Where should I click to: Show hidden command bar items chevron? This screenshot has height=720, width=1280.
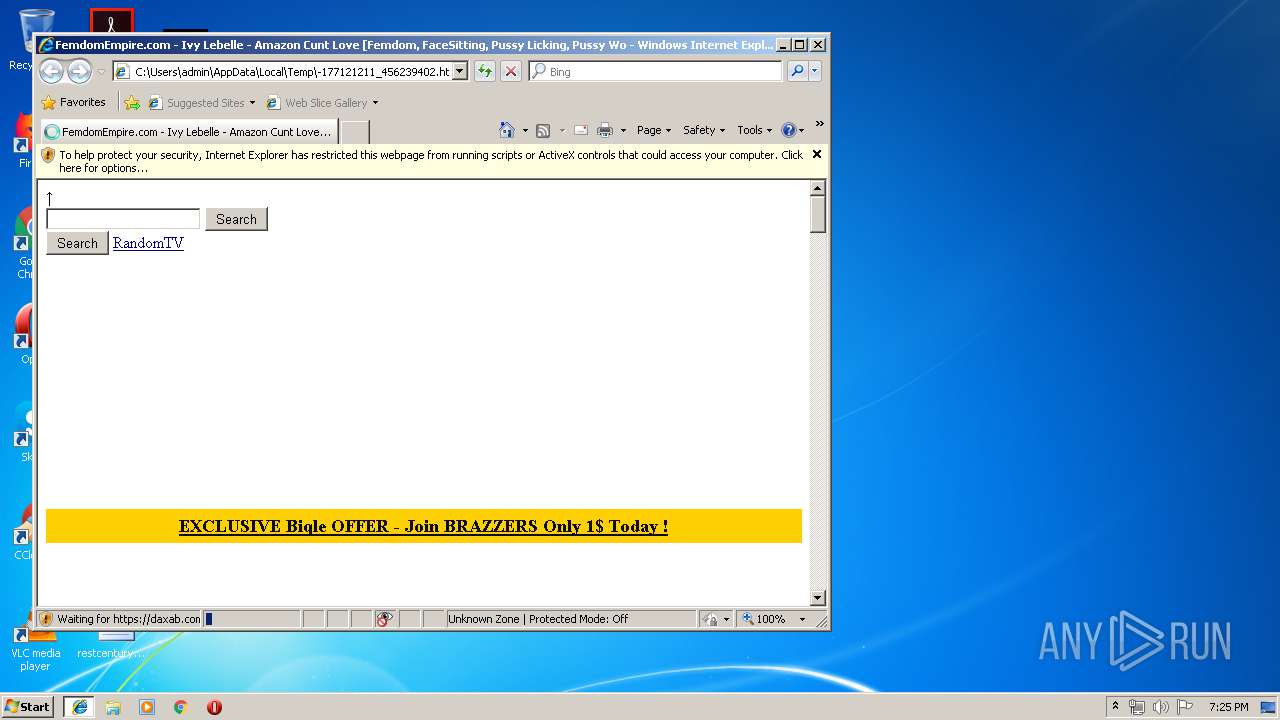click(x=819, y=125)
